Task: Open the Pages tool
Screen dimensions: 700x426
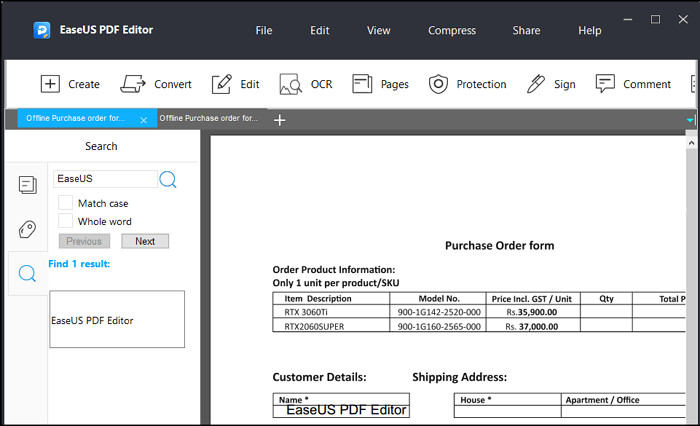Action: pyautogui.click(x=380, y=84)
